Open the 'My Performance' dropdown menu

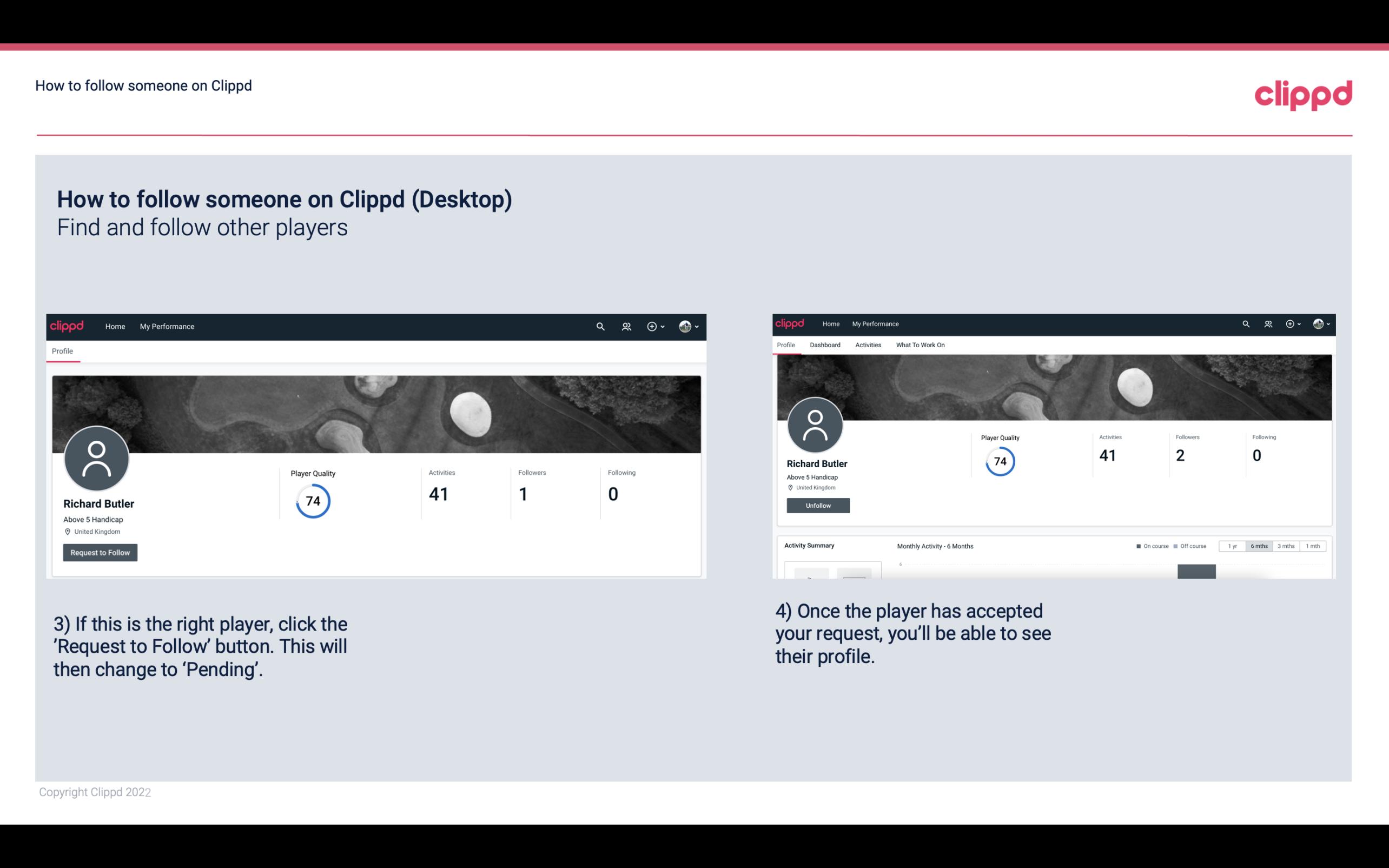pyautogui.click(x=166, y=326)
